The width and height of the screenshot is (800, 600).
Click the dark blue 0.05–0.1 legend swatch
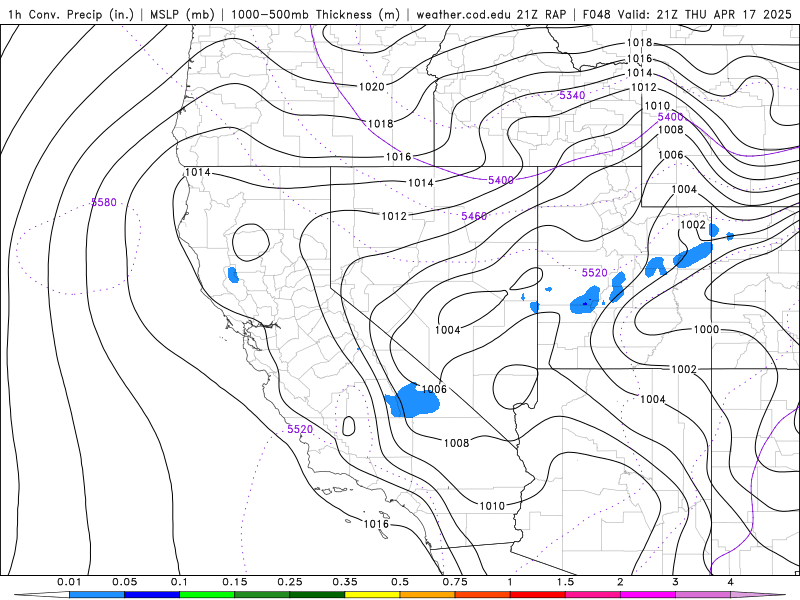click(x=152, y=595)
